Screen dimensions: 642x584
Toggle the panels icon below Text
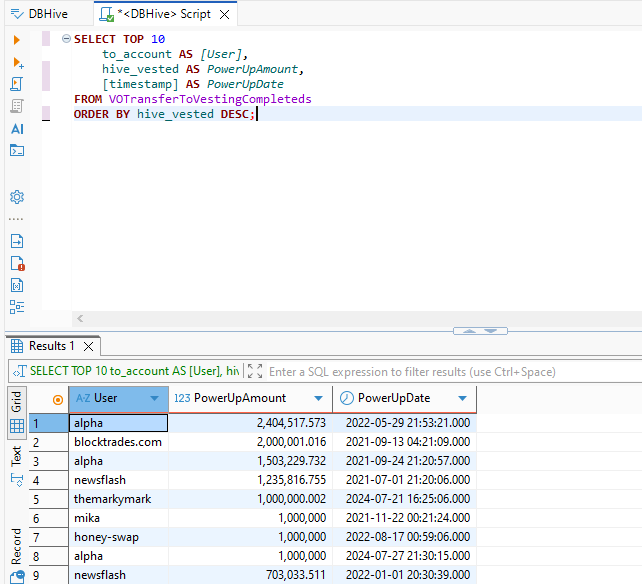click(x=17, y=480)
